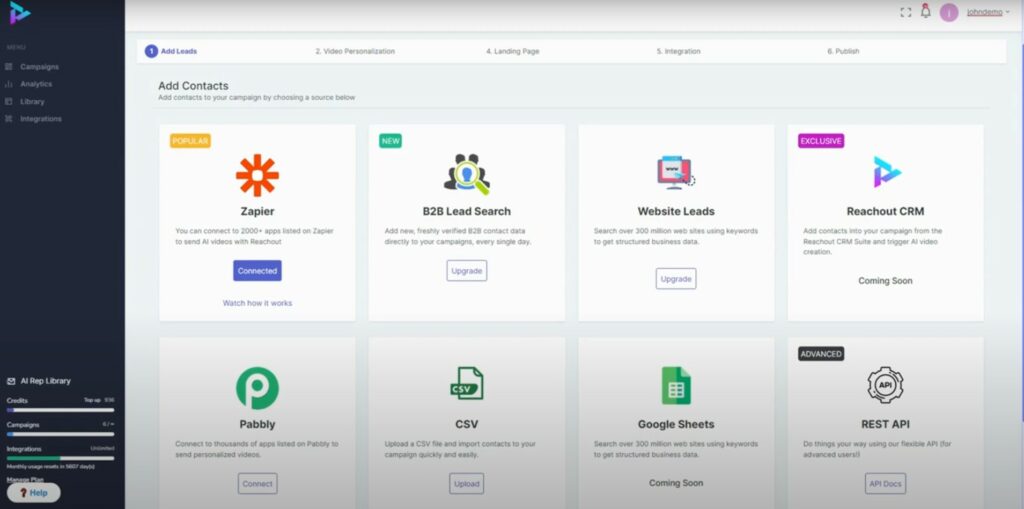Click the Monthly usage resets text
This screenshot has height=509, width=1024.
tap(51, 467)
